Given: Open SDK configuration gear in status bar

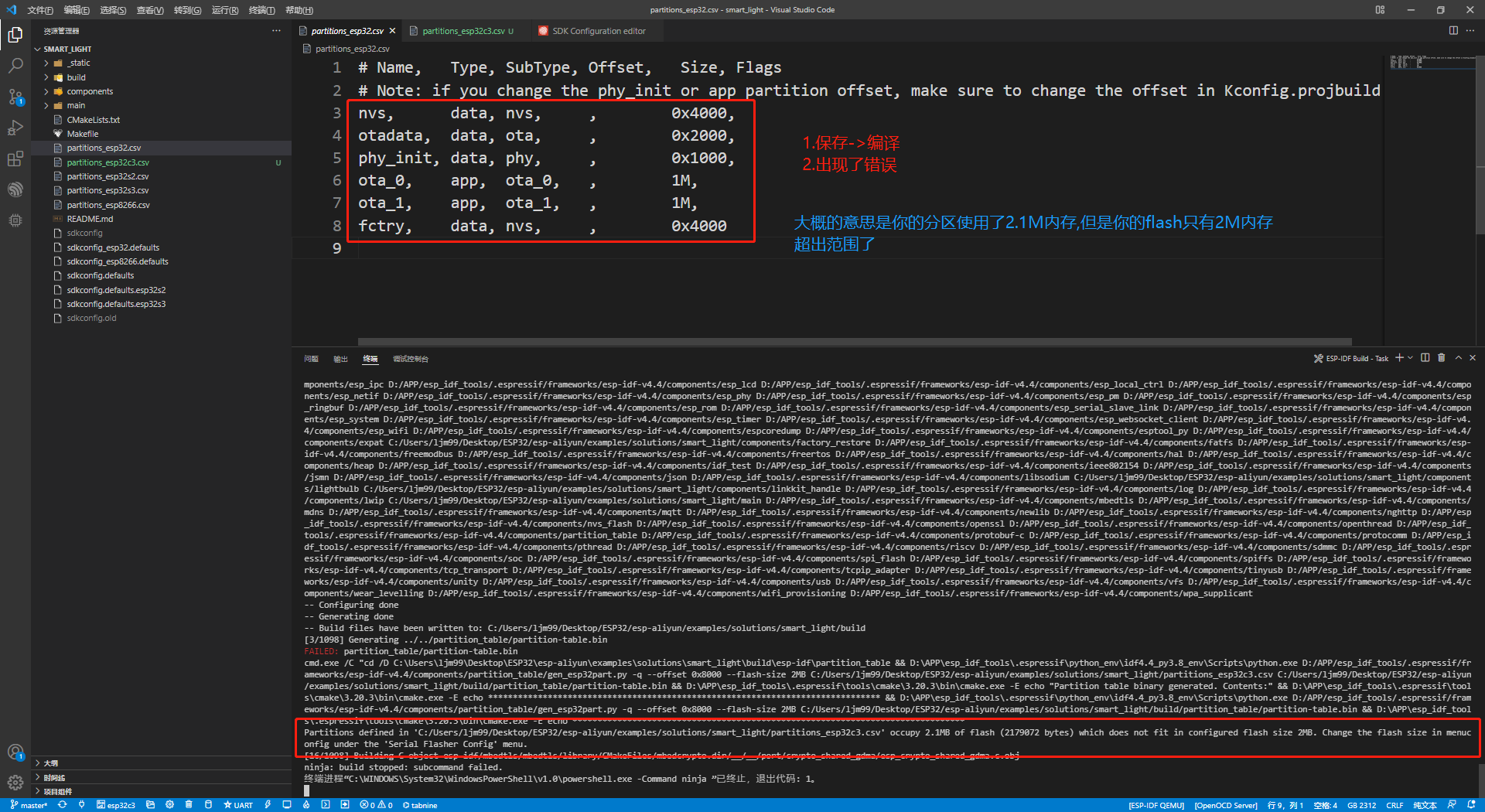Looking at the screenshot, I should [x=169, y=805].
